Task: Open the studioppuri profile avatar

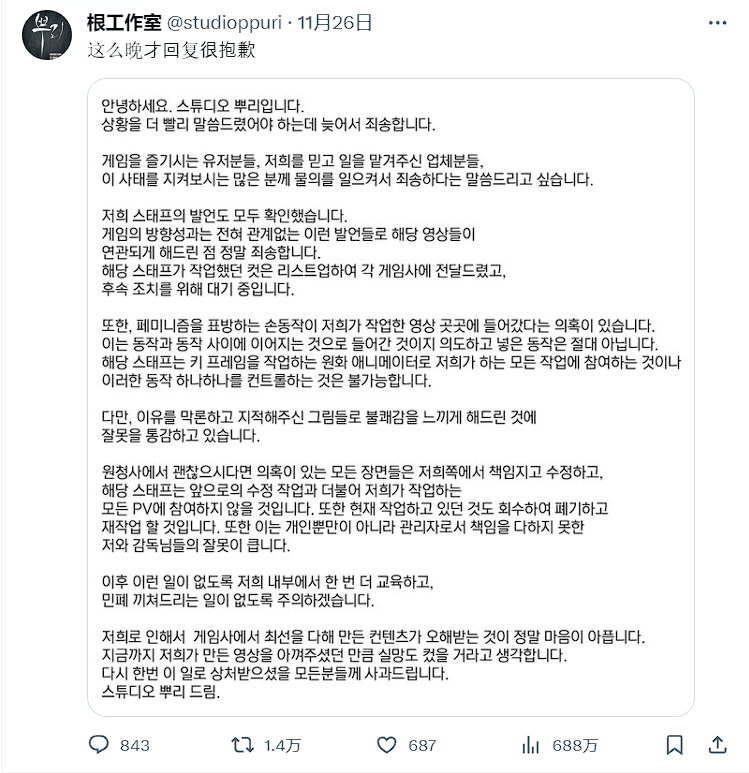Action: click(x=47, y=35)
